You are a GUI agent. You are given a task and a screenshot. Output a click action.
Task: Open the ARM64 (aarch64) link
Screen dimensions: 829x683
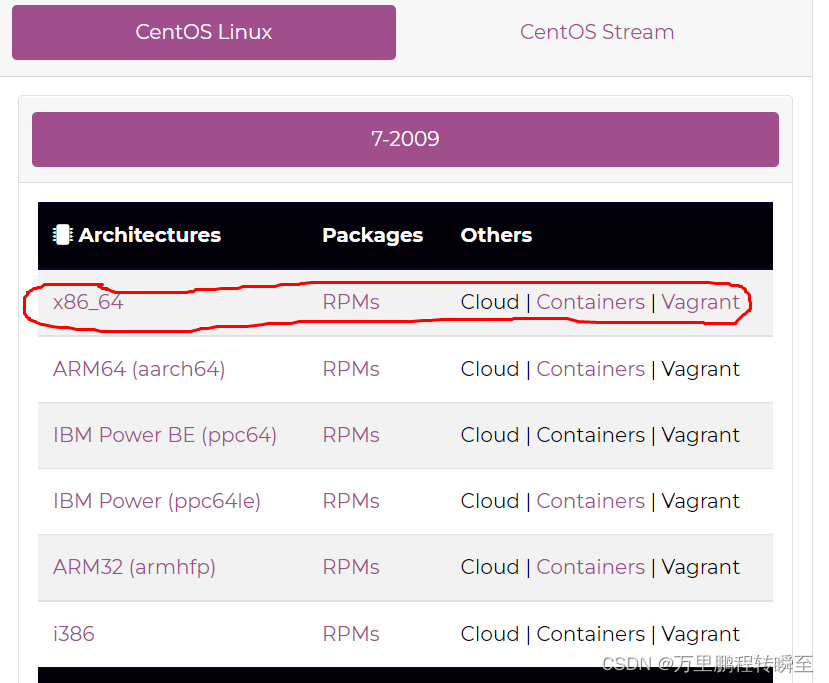pos(139,369)
